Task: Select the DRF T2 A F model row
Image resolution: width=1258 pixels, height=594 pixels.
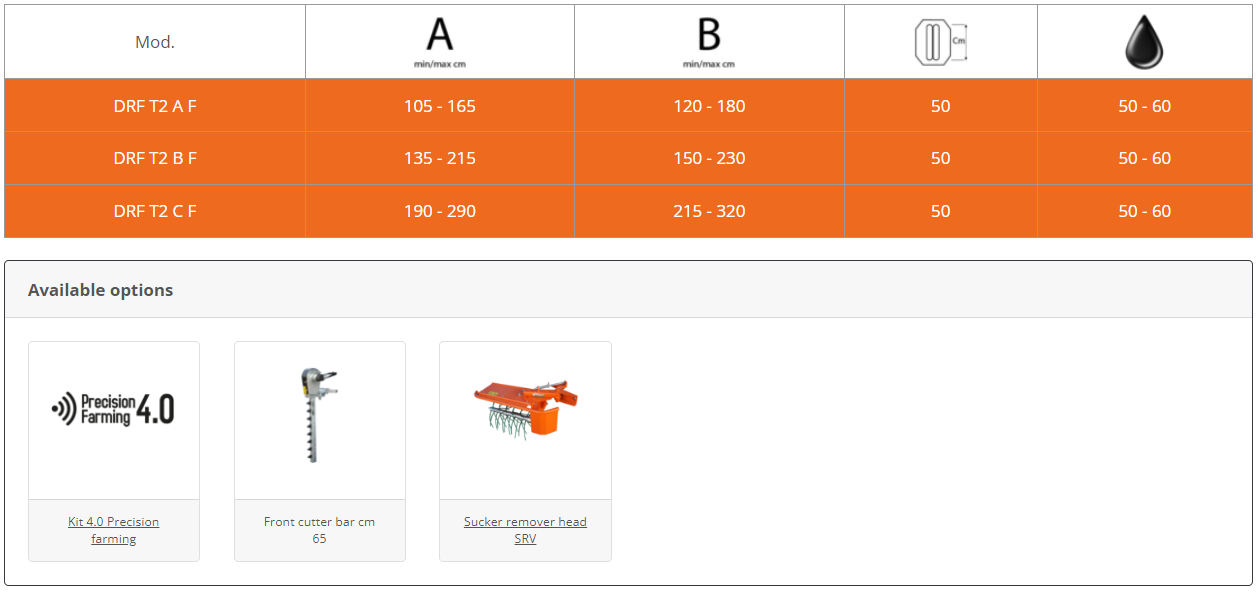Action: [628, 106]
